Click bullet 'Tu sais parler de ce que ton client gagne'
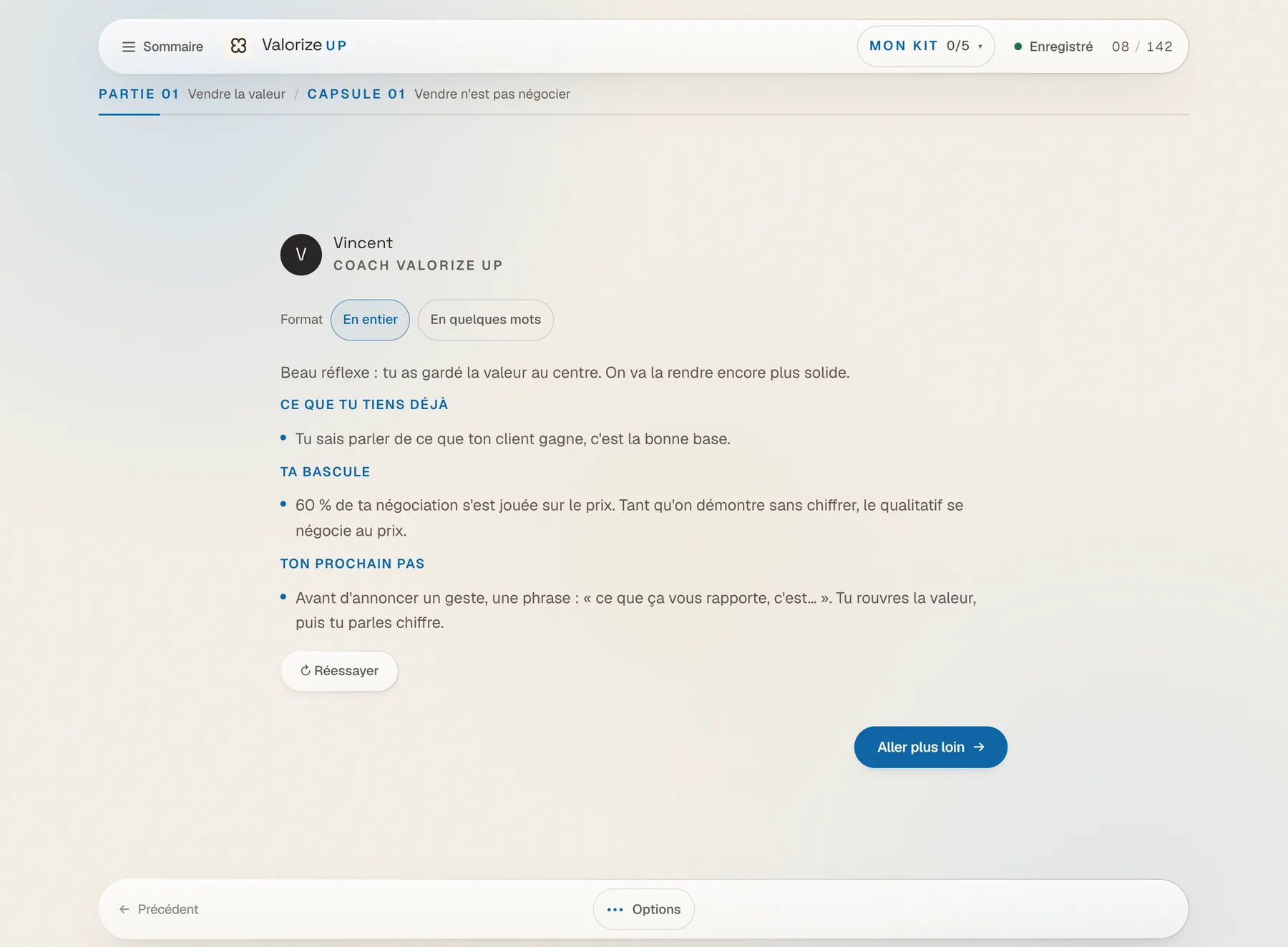This screenshot has height=947, width=1288. pyautogui.click(x=513, y=439)
